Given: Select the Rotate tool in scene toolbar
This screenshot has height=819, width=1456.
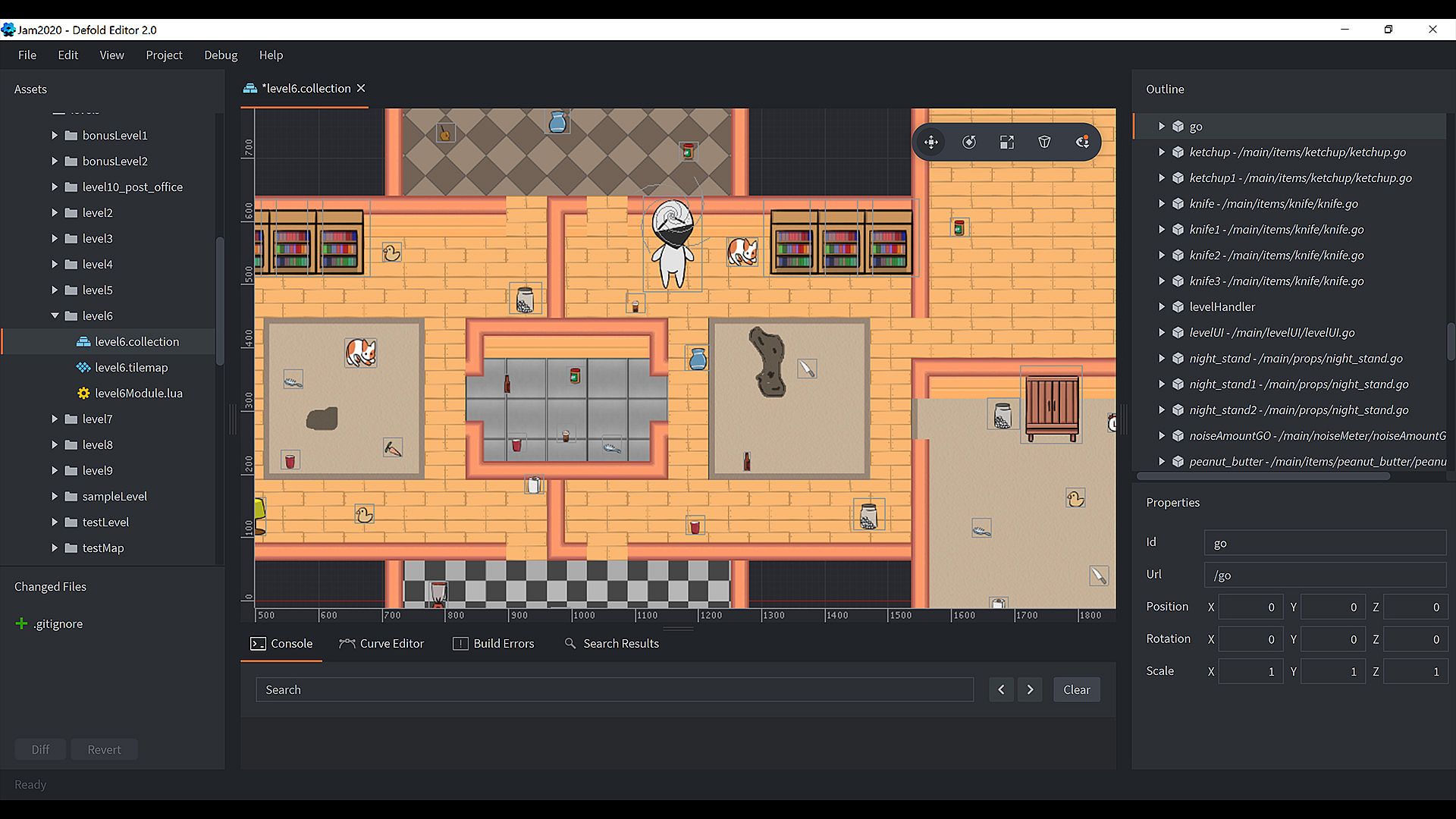Looking at the screenshot, I should click(969, 142).
